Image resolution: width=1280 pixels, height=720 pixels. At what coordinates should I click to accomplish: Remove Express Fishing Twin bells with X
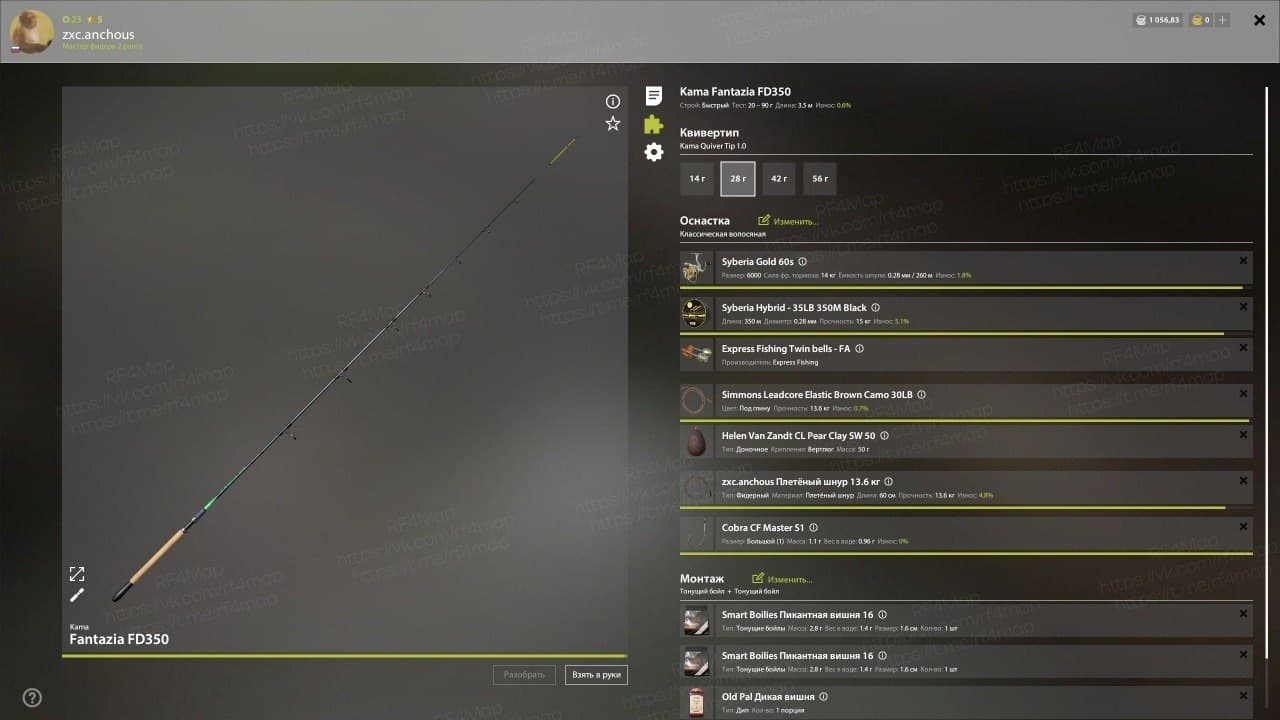(x=1243, y=348)
